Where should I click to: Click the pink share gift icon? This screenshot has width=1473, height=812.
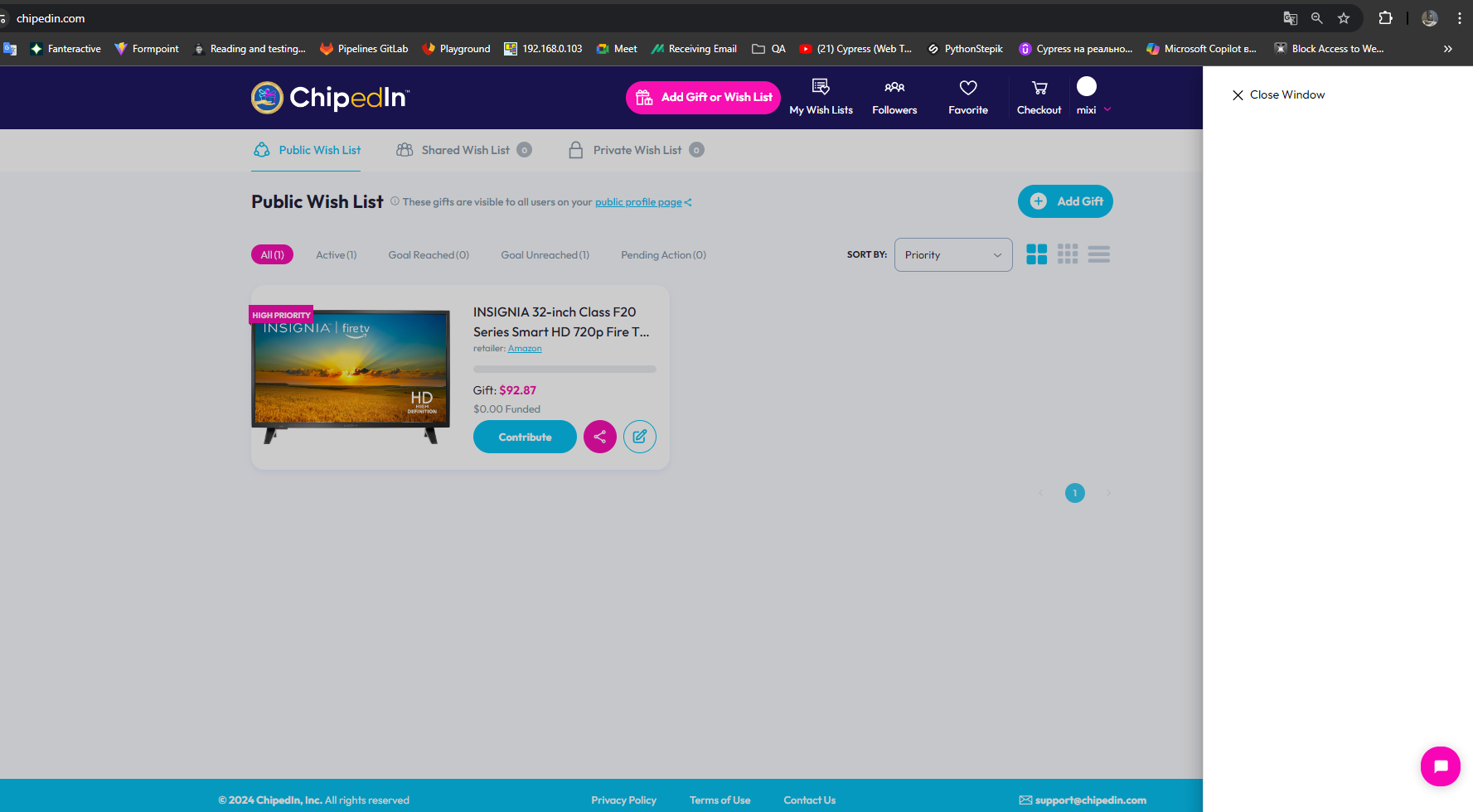click(600, 437)
